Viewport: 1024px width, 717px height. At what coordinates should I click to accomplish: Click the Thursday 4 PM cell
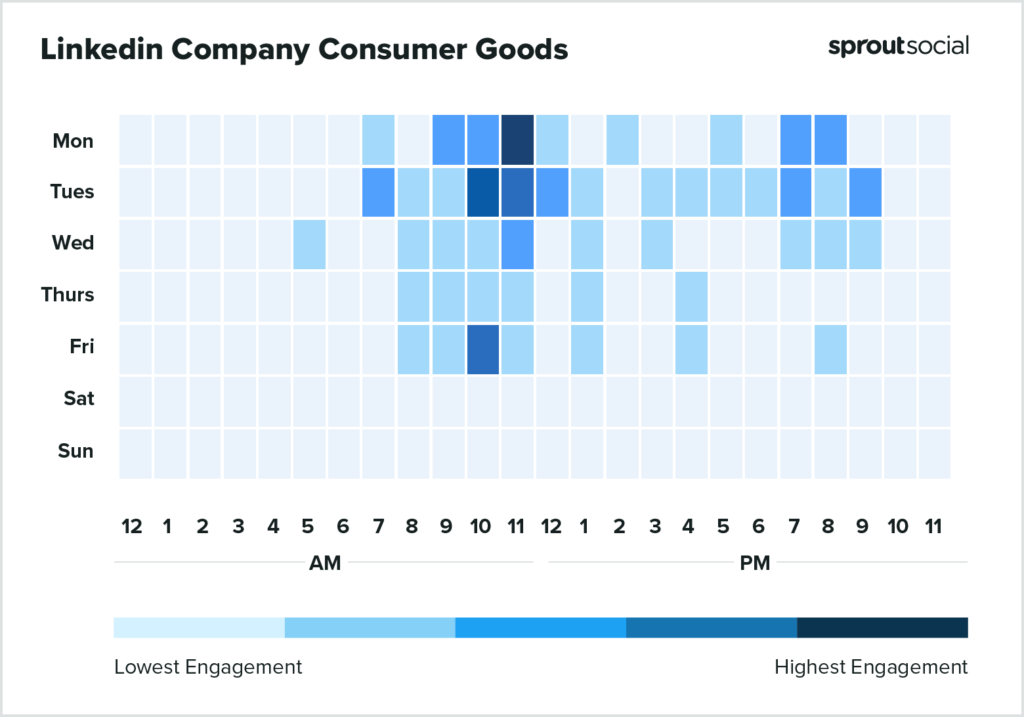pos(691,295)
